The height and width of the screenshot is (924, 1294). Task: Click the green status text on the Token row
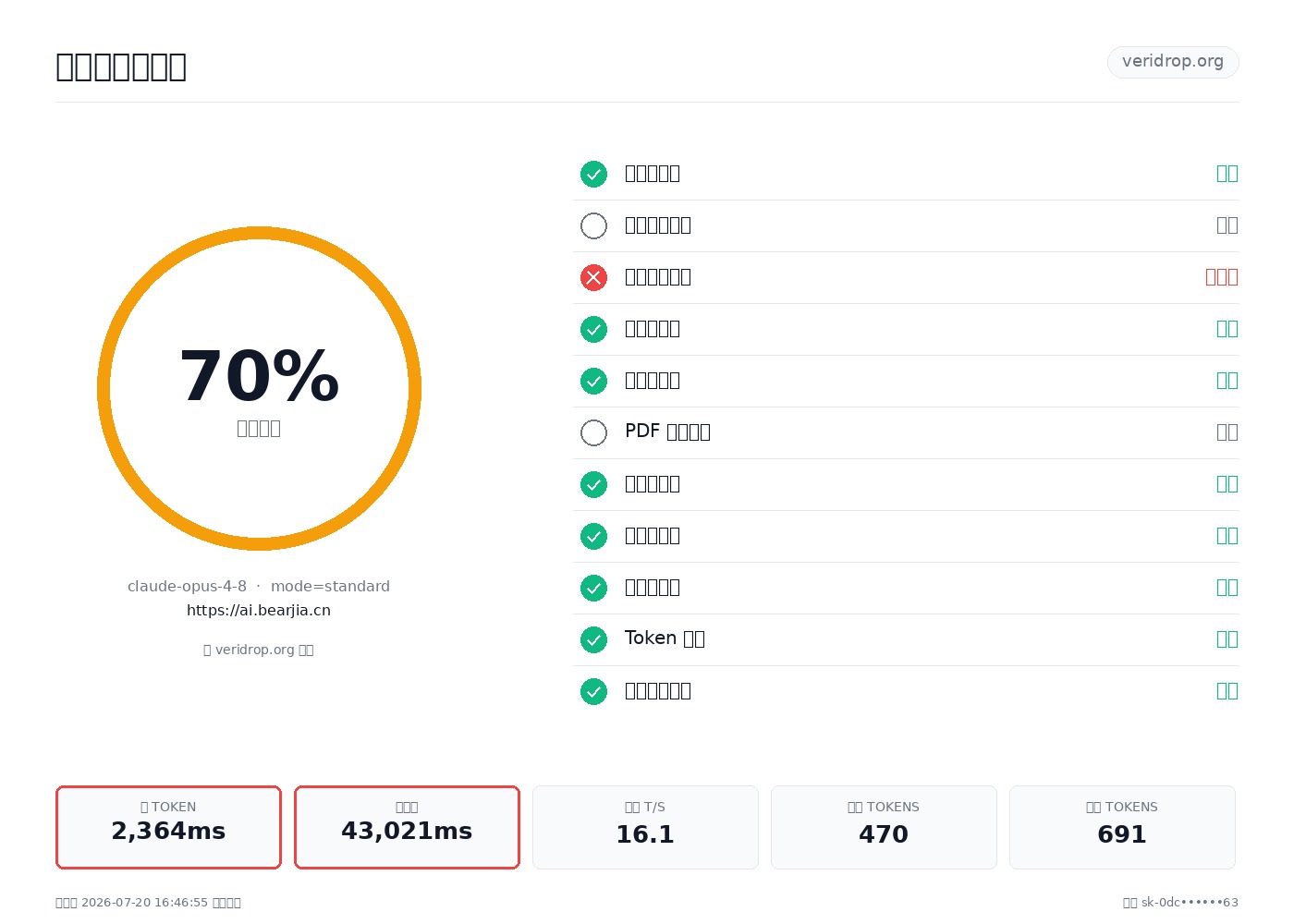1227,639
